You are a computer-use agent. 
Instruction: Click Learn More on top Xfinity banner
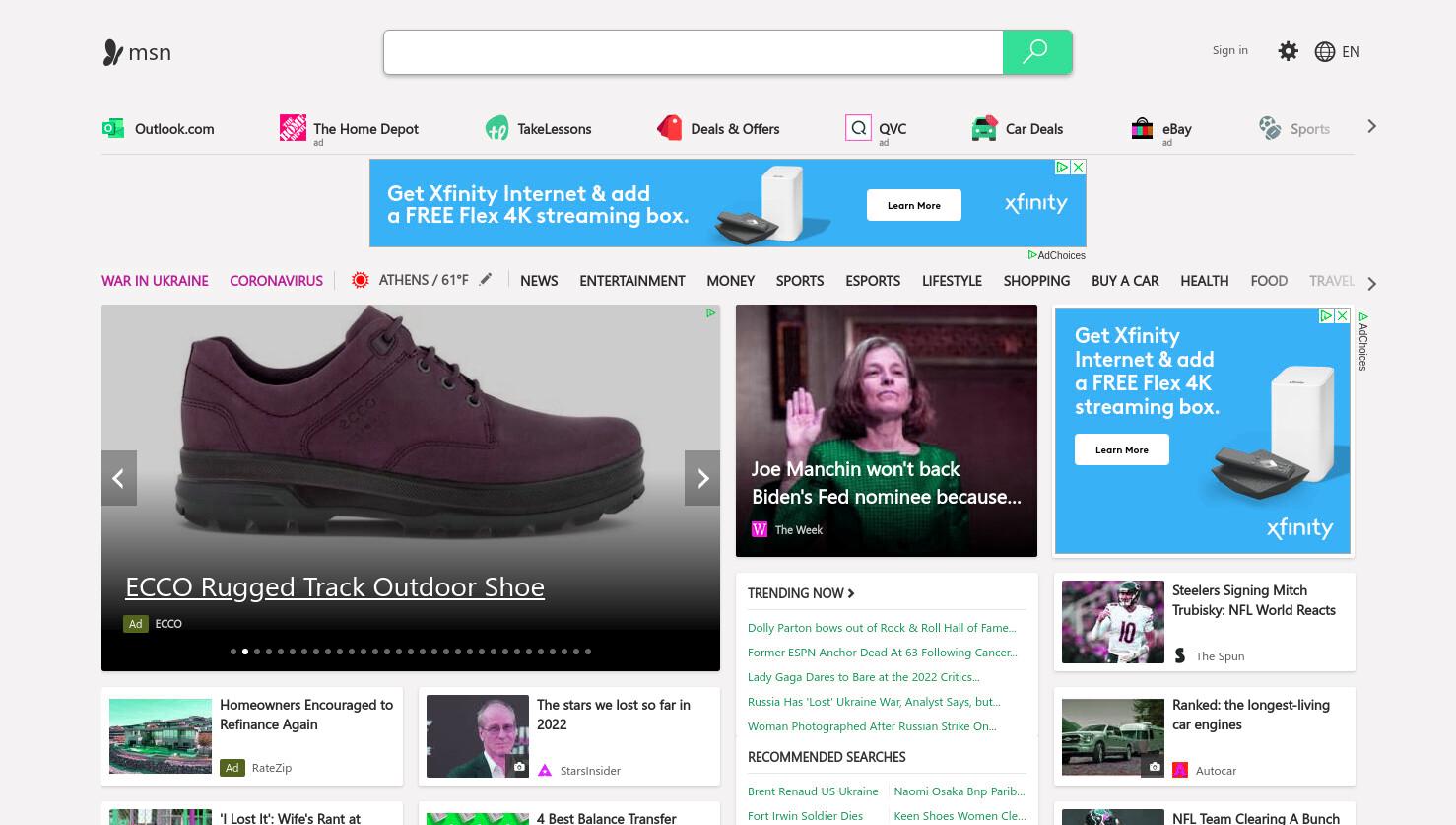click(x=914, y=205)
